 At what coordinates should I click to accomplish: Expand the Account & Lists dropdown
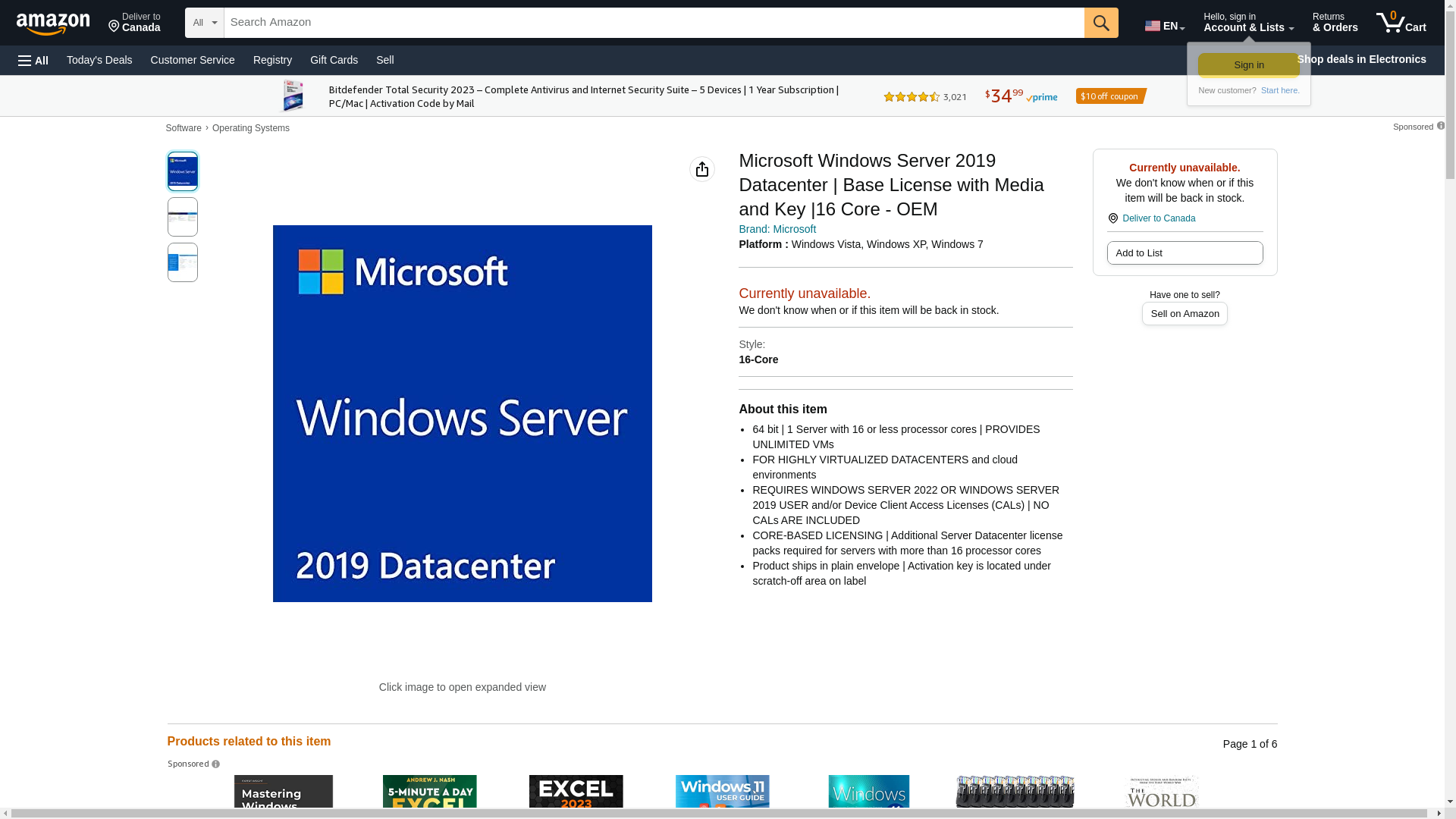(x=1248, y=23)
